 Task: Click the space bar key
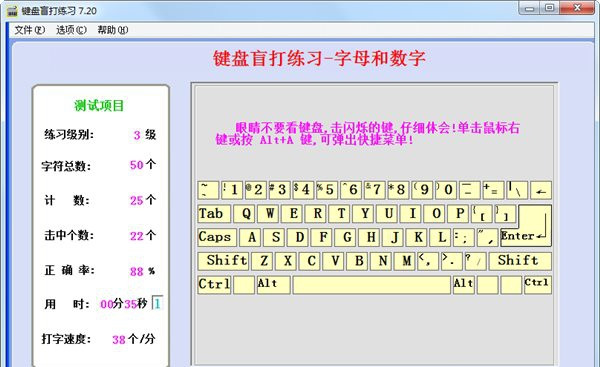point(372,285)
